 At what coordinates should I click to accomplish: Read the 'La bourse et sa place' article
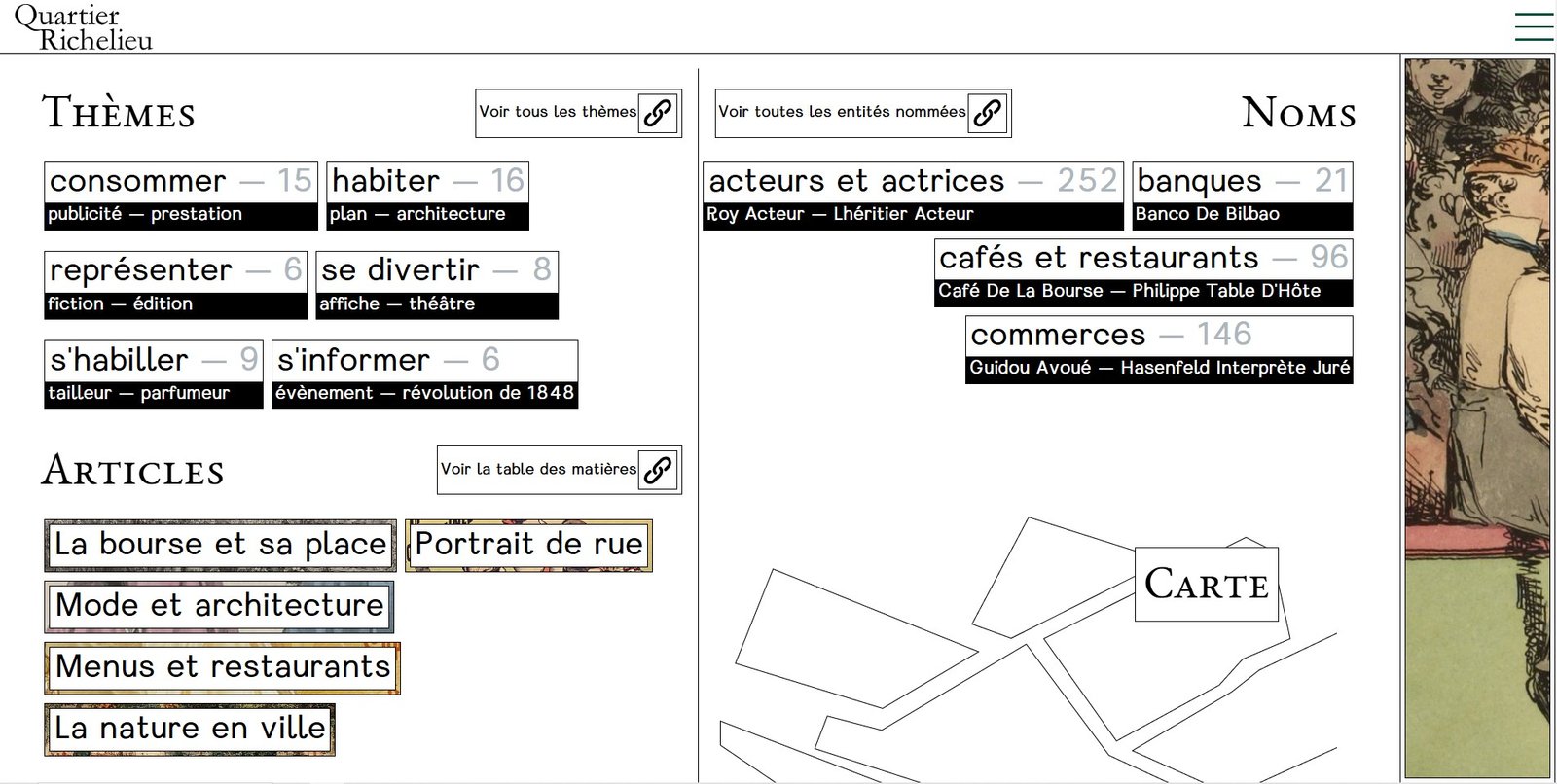pyautogui.click(x=220, y=545)
